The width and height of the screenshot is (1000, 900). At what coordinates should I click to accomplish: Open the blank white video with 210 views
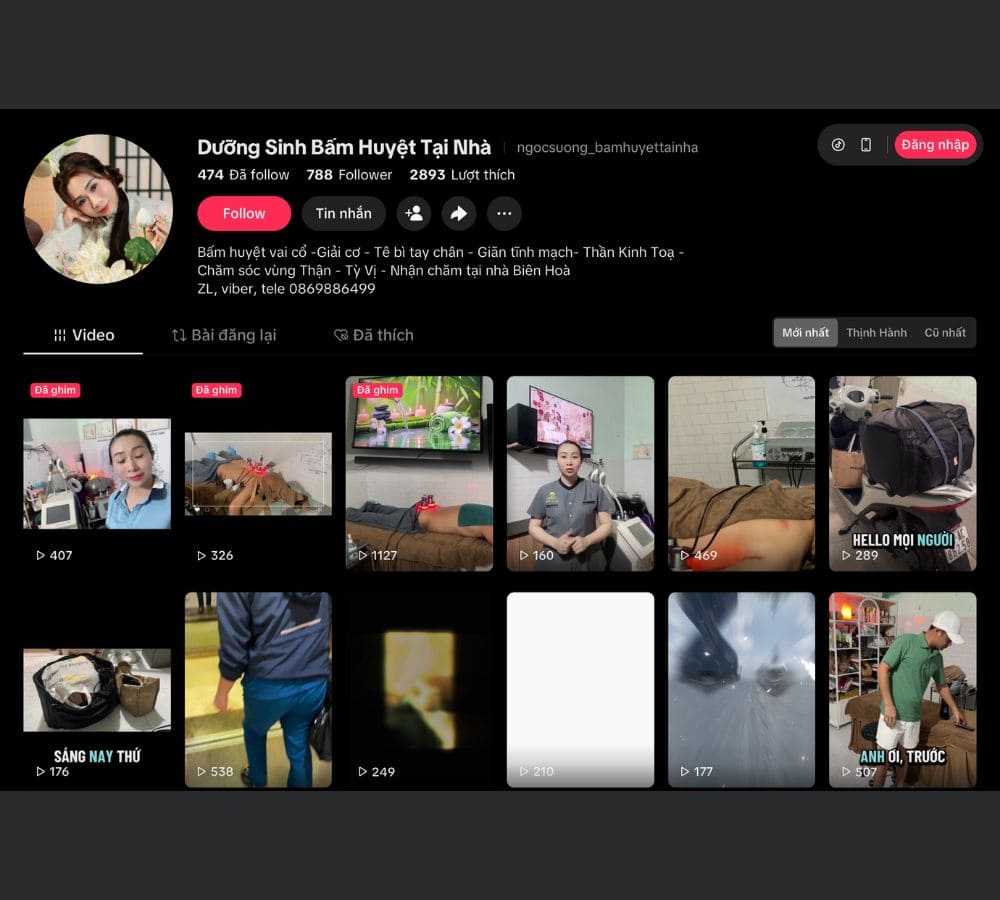[580, 690]
